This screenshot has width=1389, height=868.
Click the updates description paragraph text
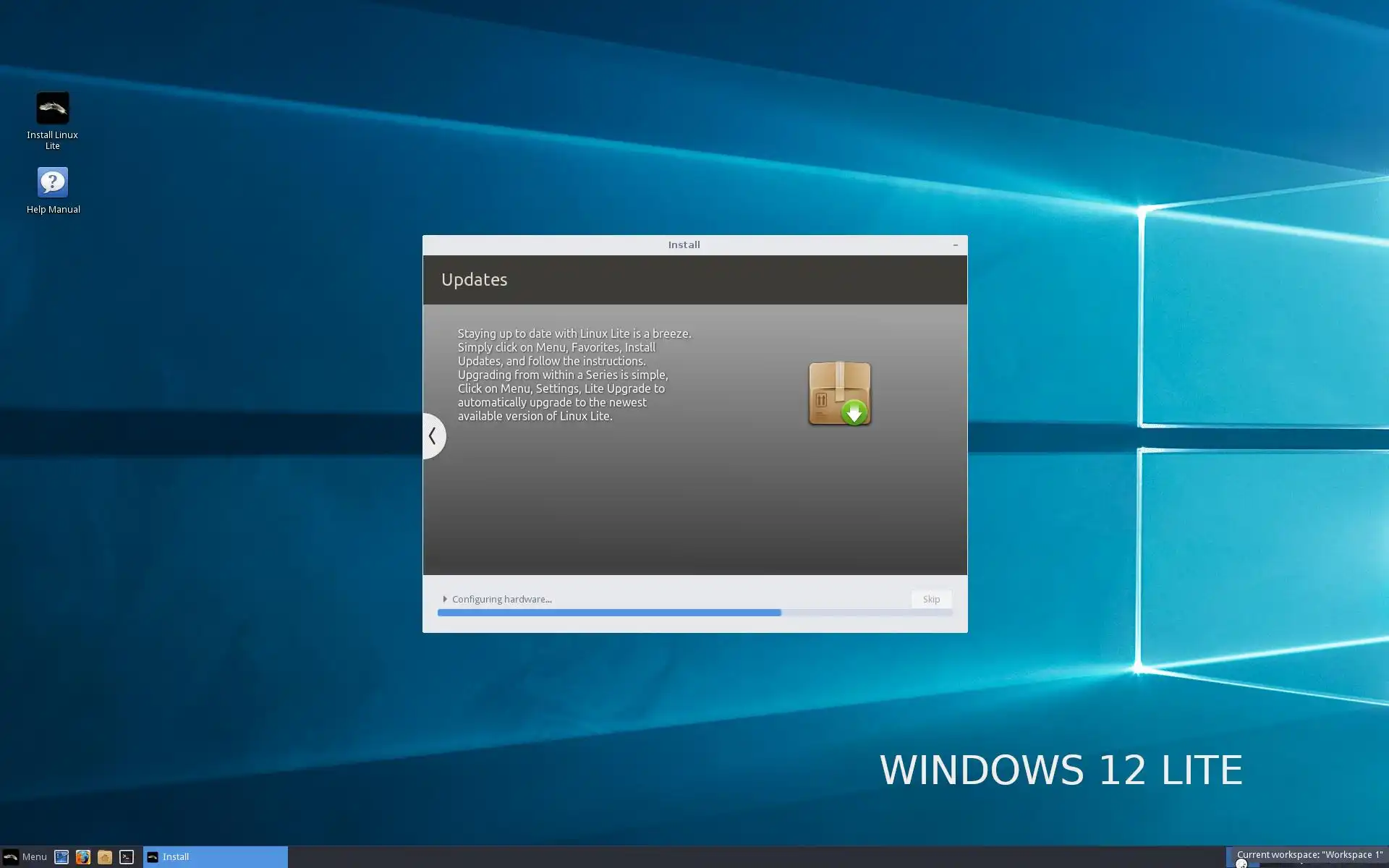(x=574, y=375)
